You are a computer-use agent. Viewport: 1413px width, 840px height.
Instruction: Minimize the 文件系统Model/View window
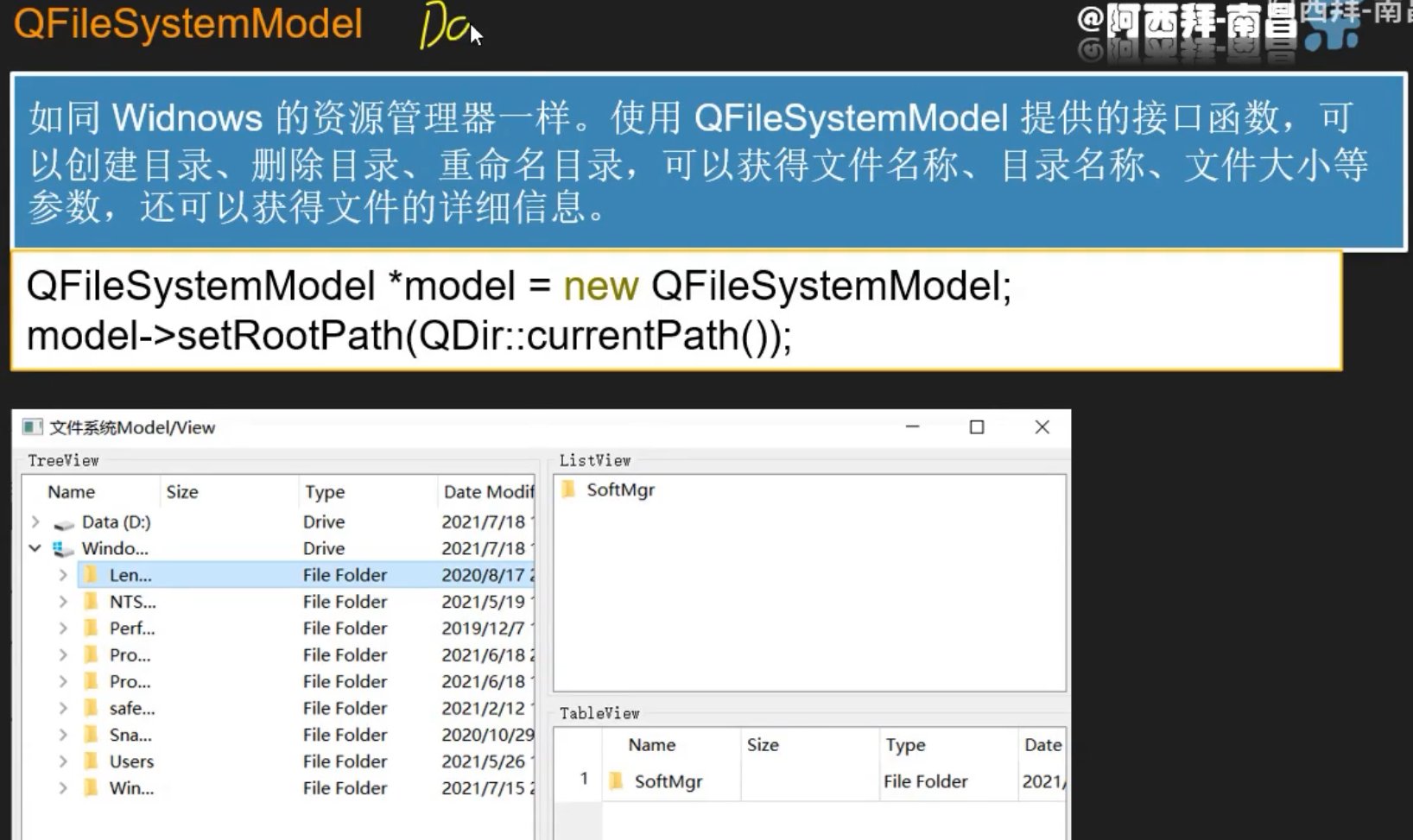[x=912, y=427]
